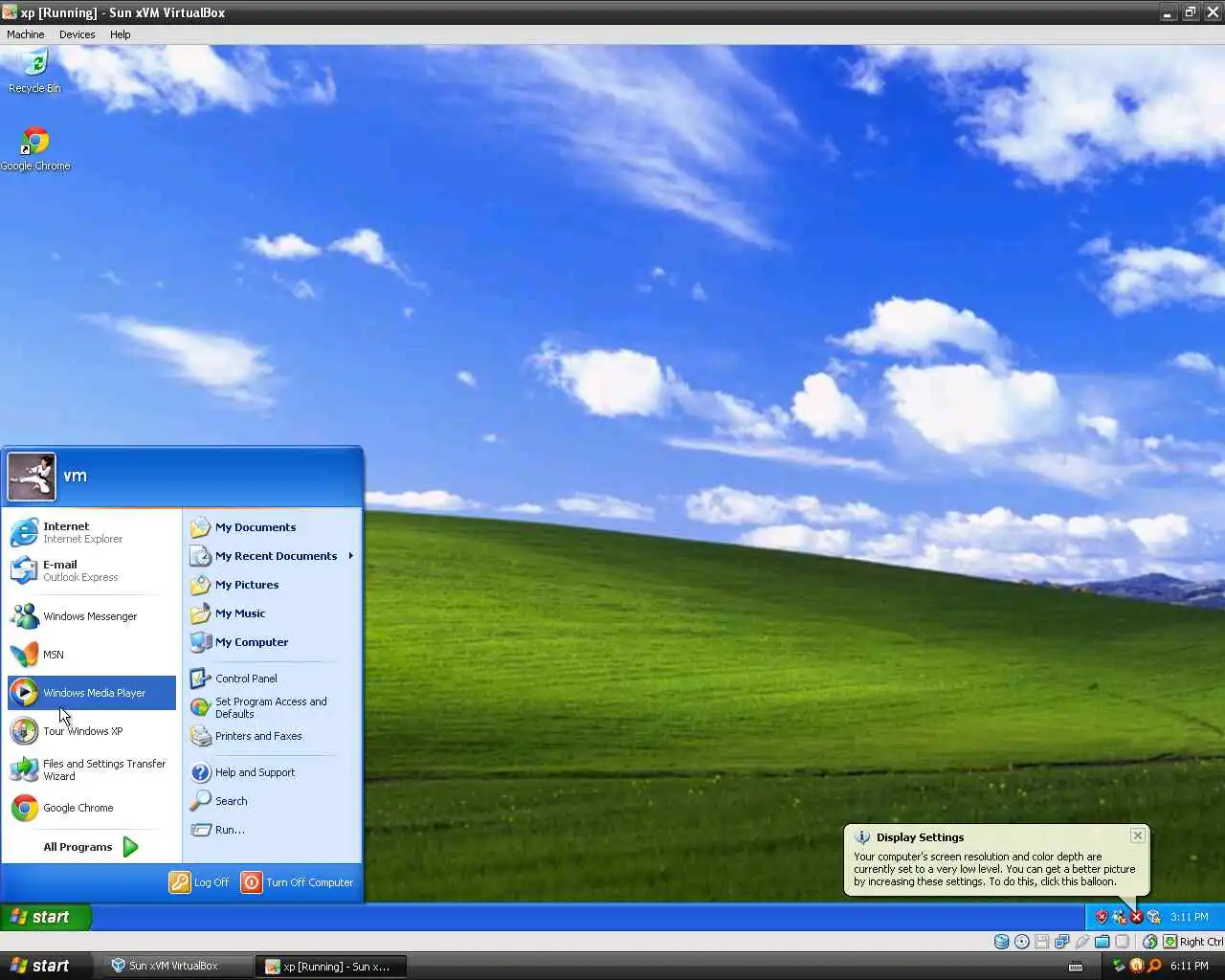Click the network tour tray icon beside guest clock
This screenshot has height=980, width=1225.
tap(1154, 917)
